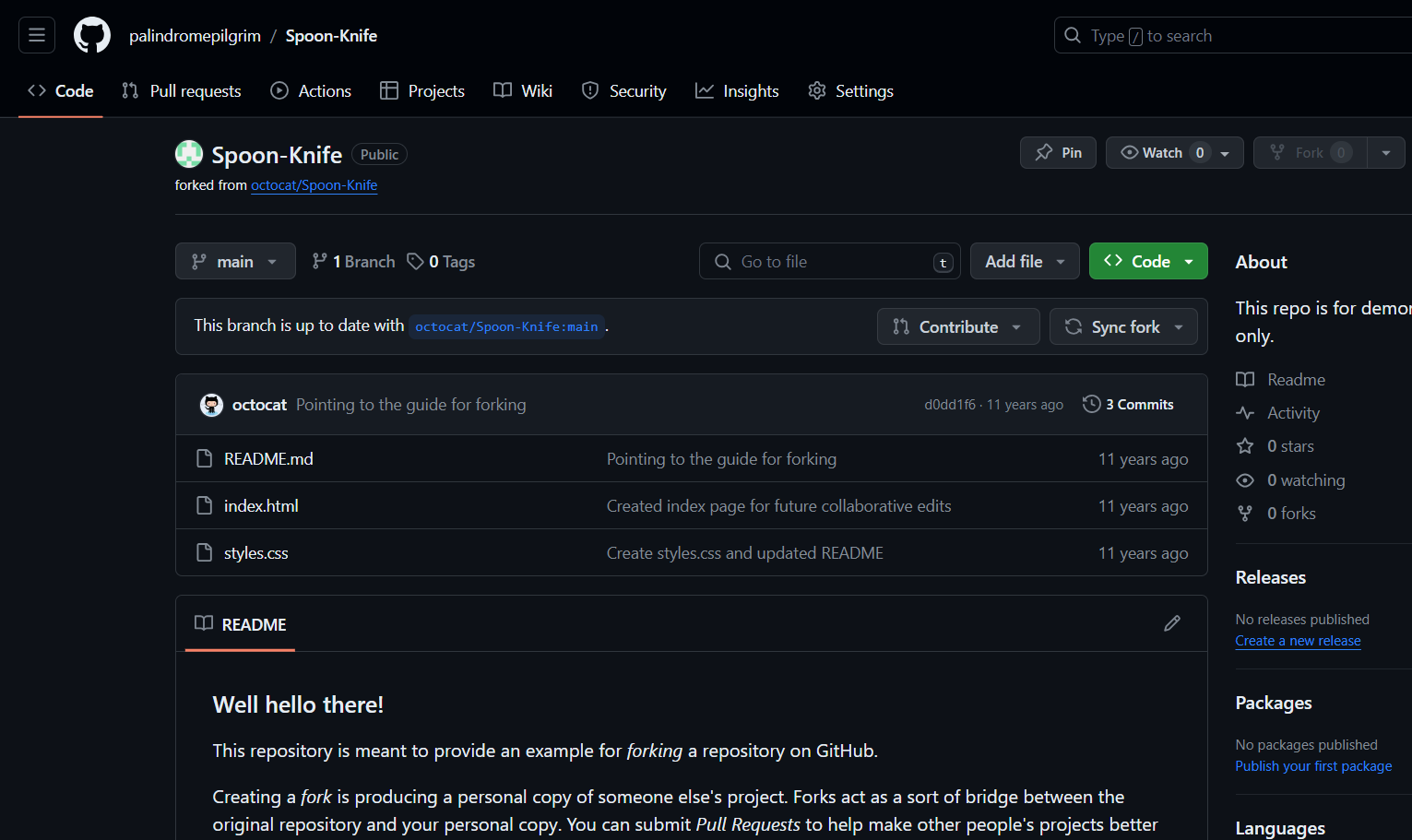This screenshot has height=840, width=1412.
Task: Open the hamburger navigation menu
Action: pyautogui.click(x=37, y=35)
